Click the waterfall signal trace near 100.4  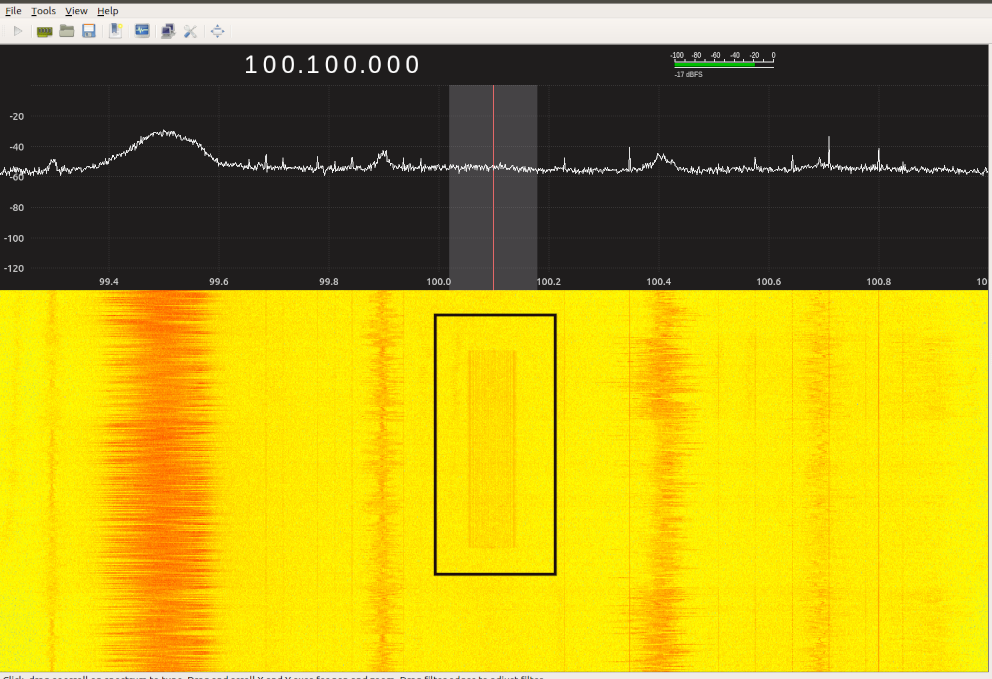[x=661, y=481]
